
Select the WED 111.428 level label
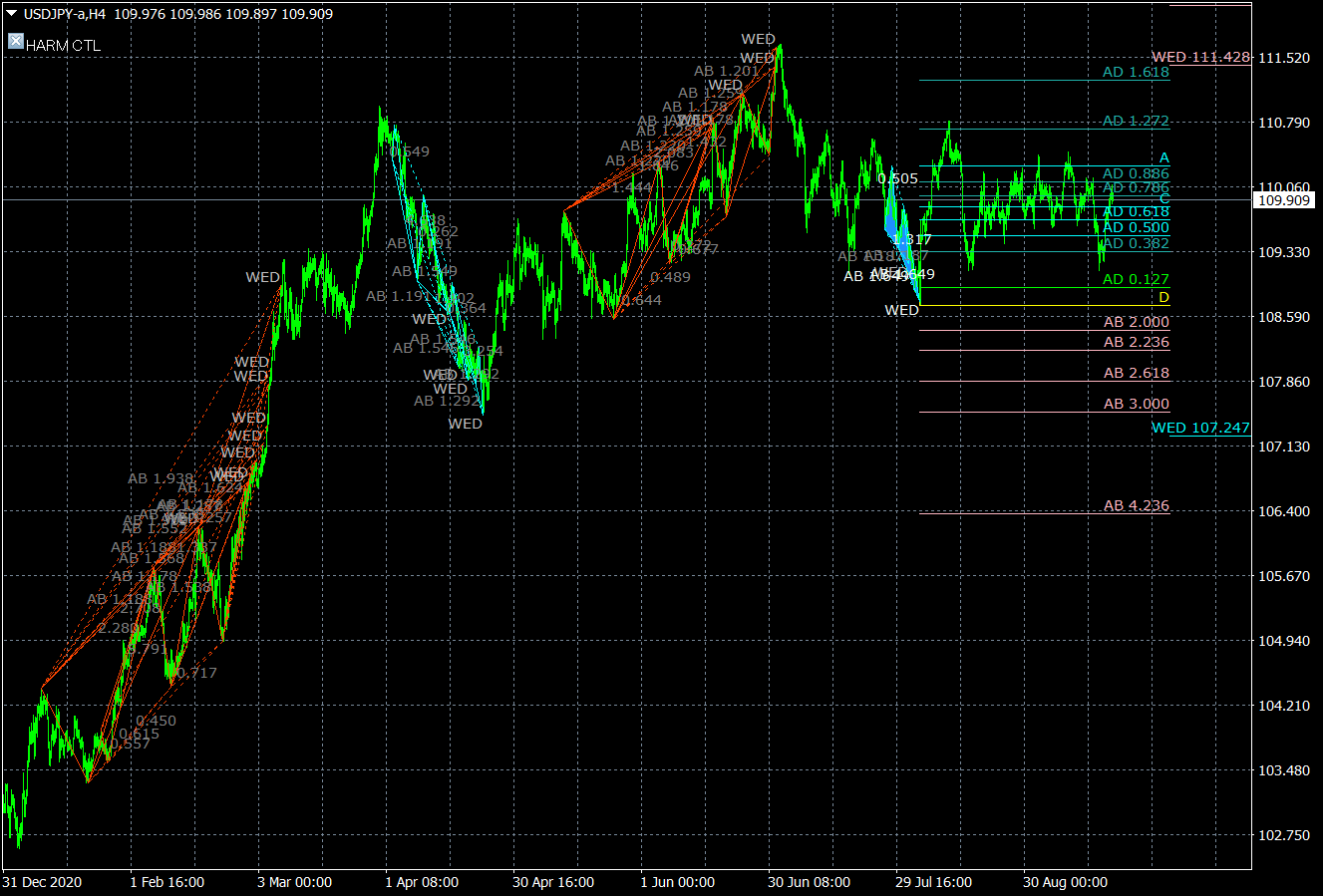(x=1200, y=57)
